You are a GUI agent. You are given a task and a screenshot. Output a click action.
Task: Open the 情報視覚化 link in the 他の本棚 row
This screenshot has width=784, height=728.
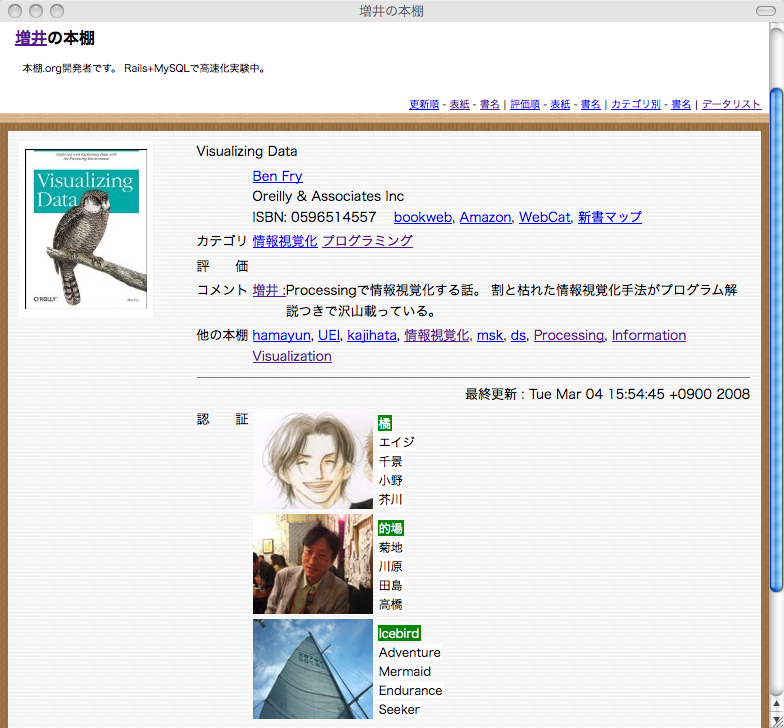tap(437, 335)
